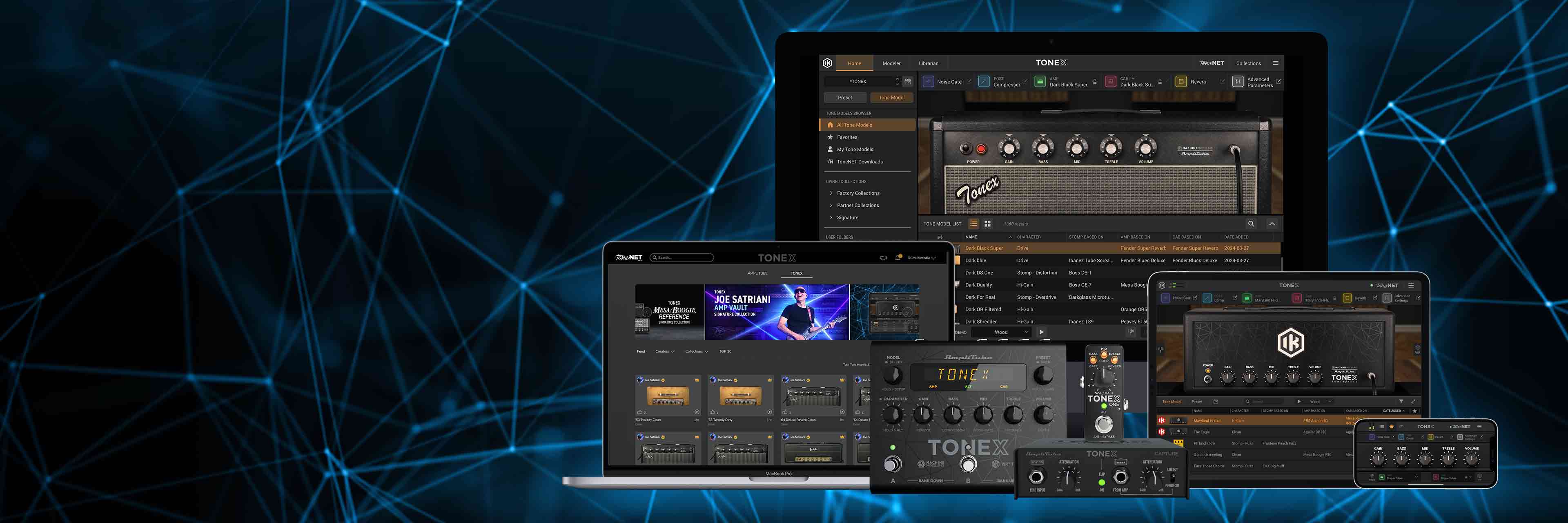Select the Tone Model toggle button in desktop sidebar
This screenshot has width=1568, height=523.
(891, 97)
